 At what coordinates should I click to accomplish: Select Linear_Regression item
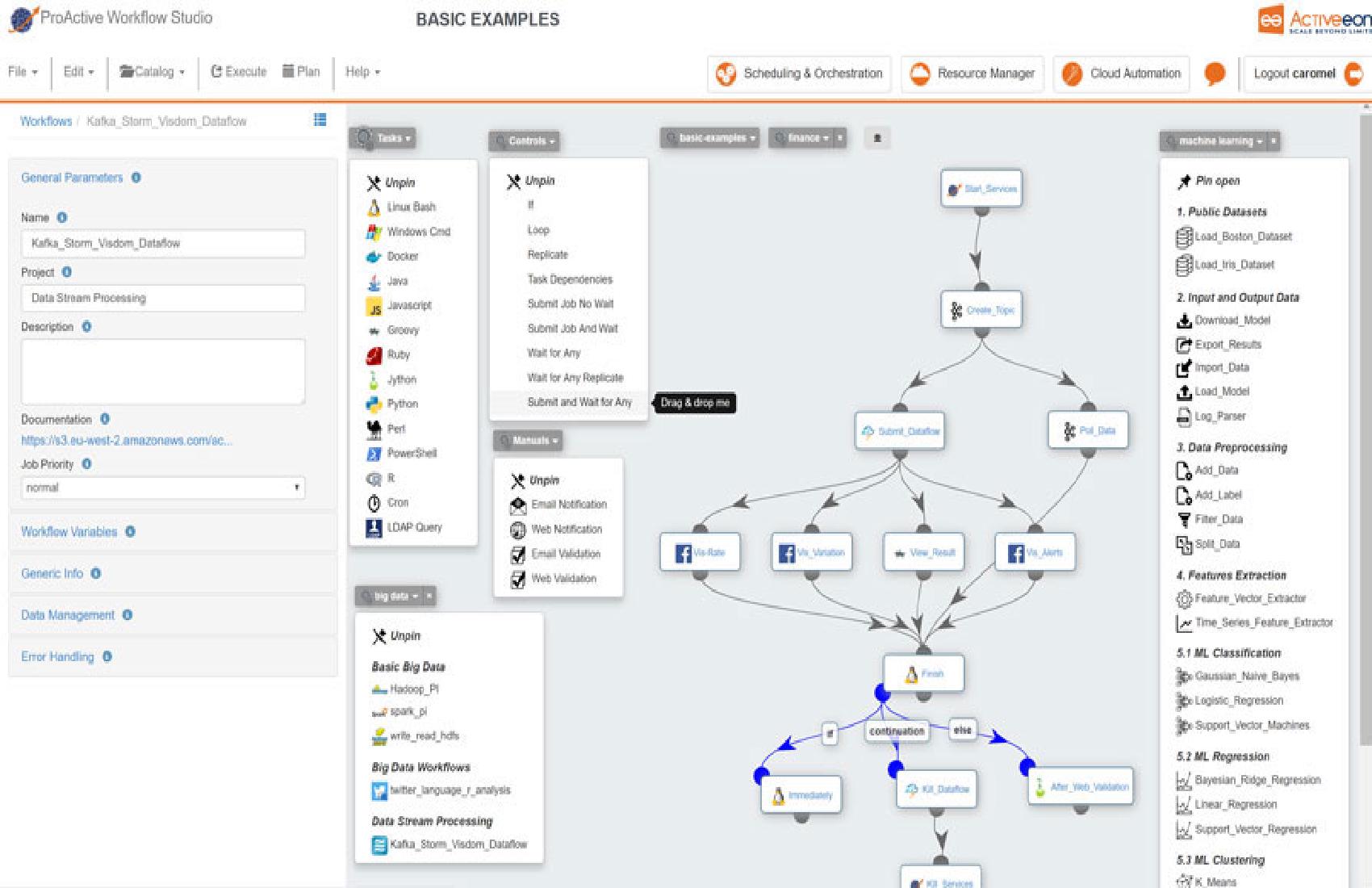coord(1227,805)
